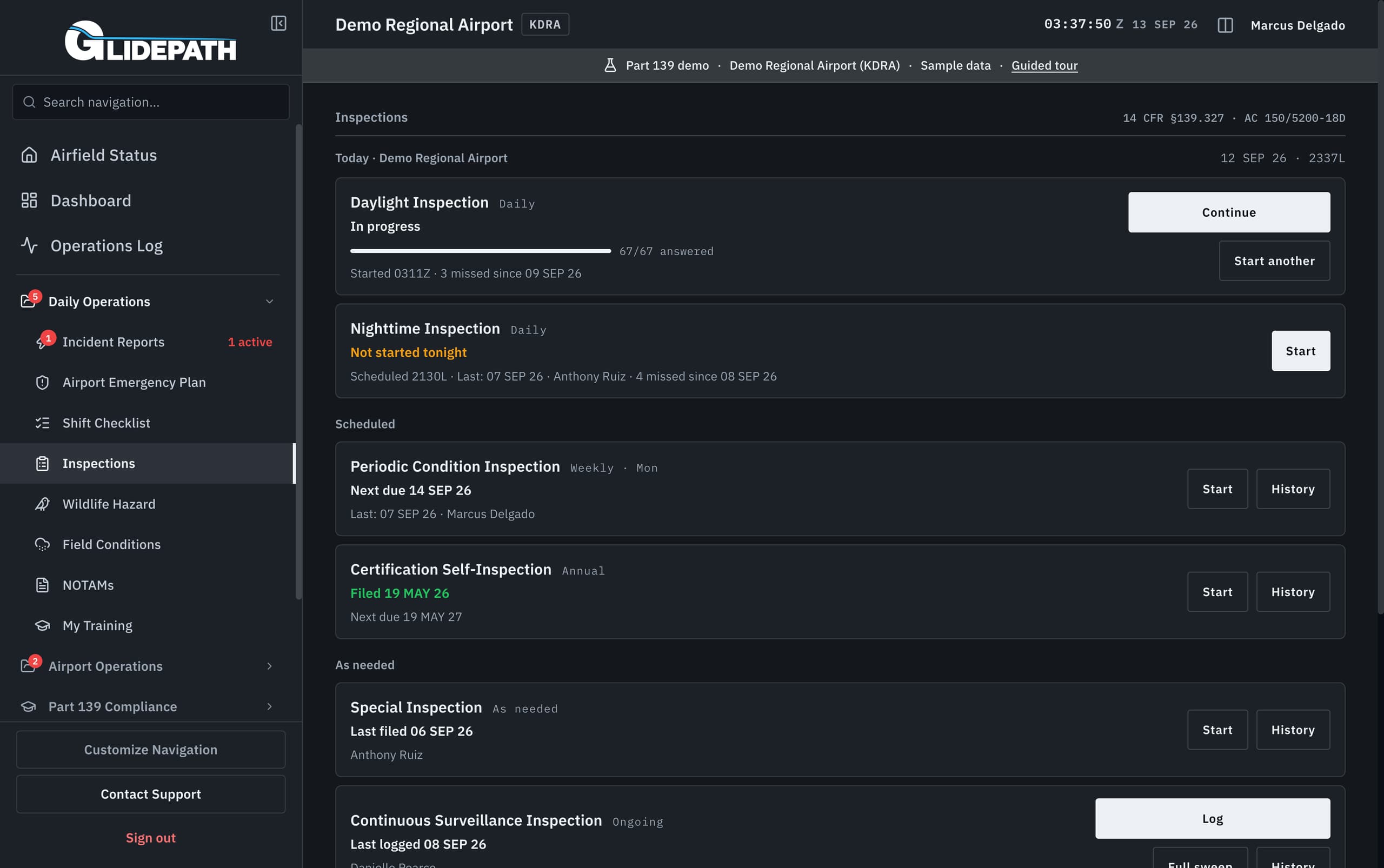Image resolution: width=1384 pixels, height=868 pixels.
Task: Start the Nighttime Inspection
Action: pos(1301,351)
